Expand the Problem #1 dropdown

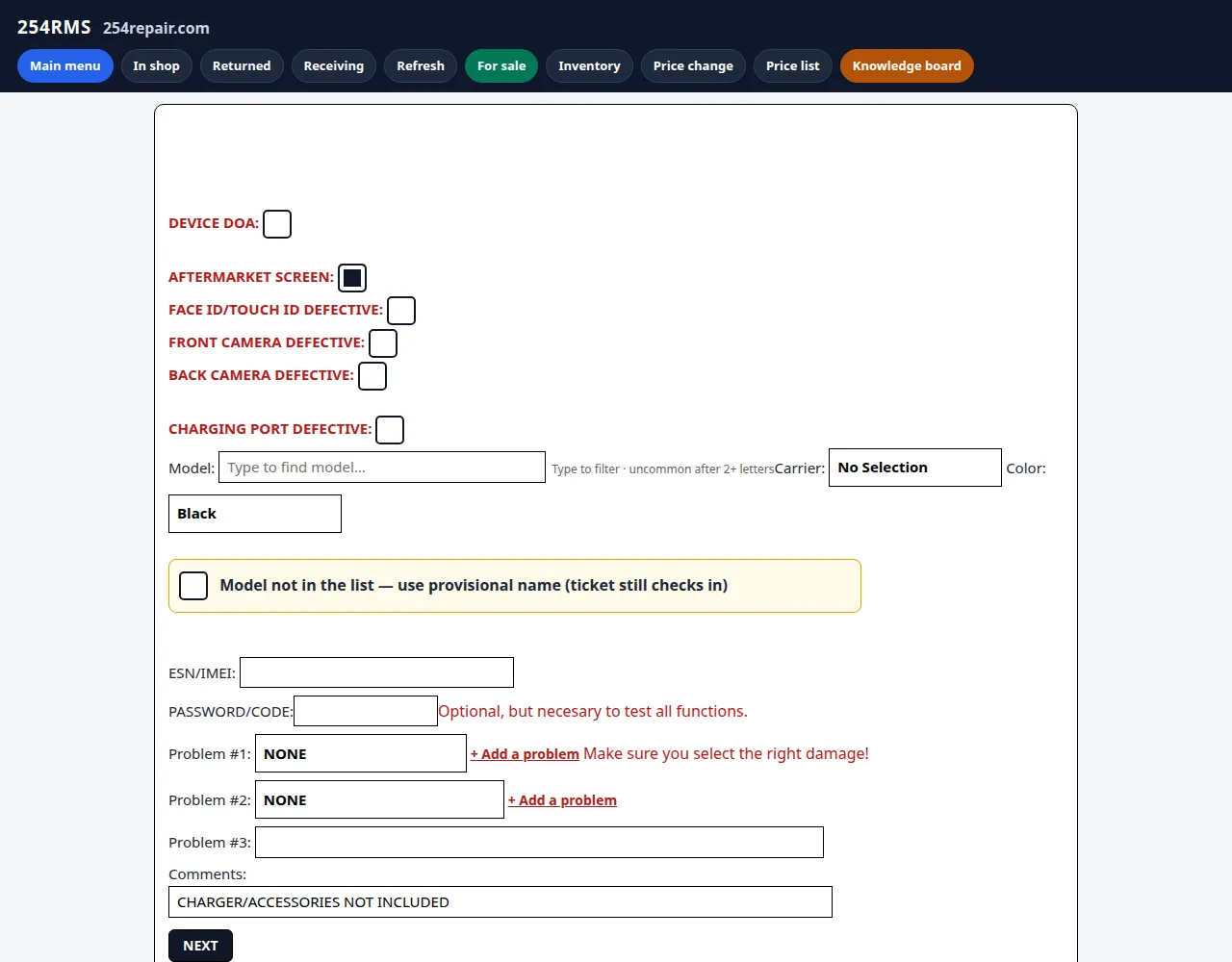(x=361, y=753)
